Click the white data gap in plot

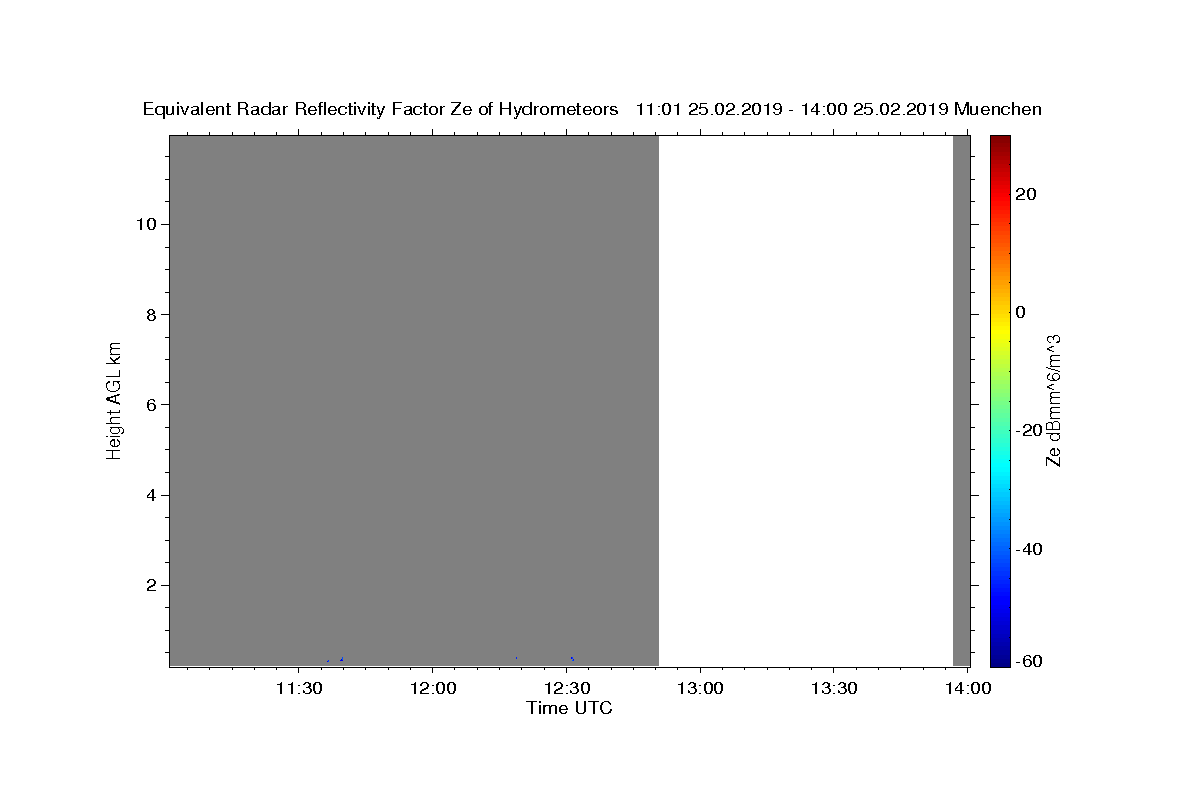coord(806,400)
